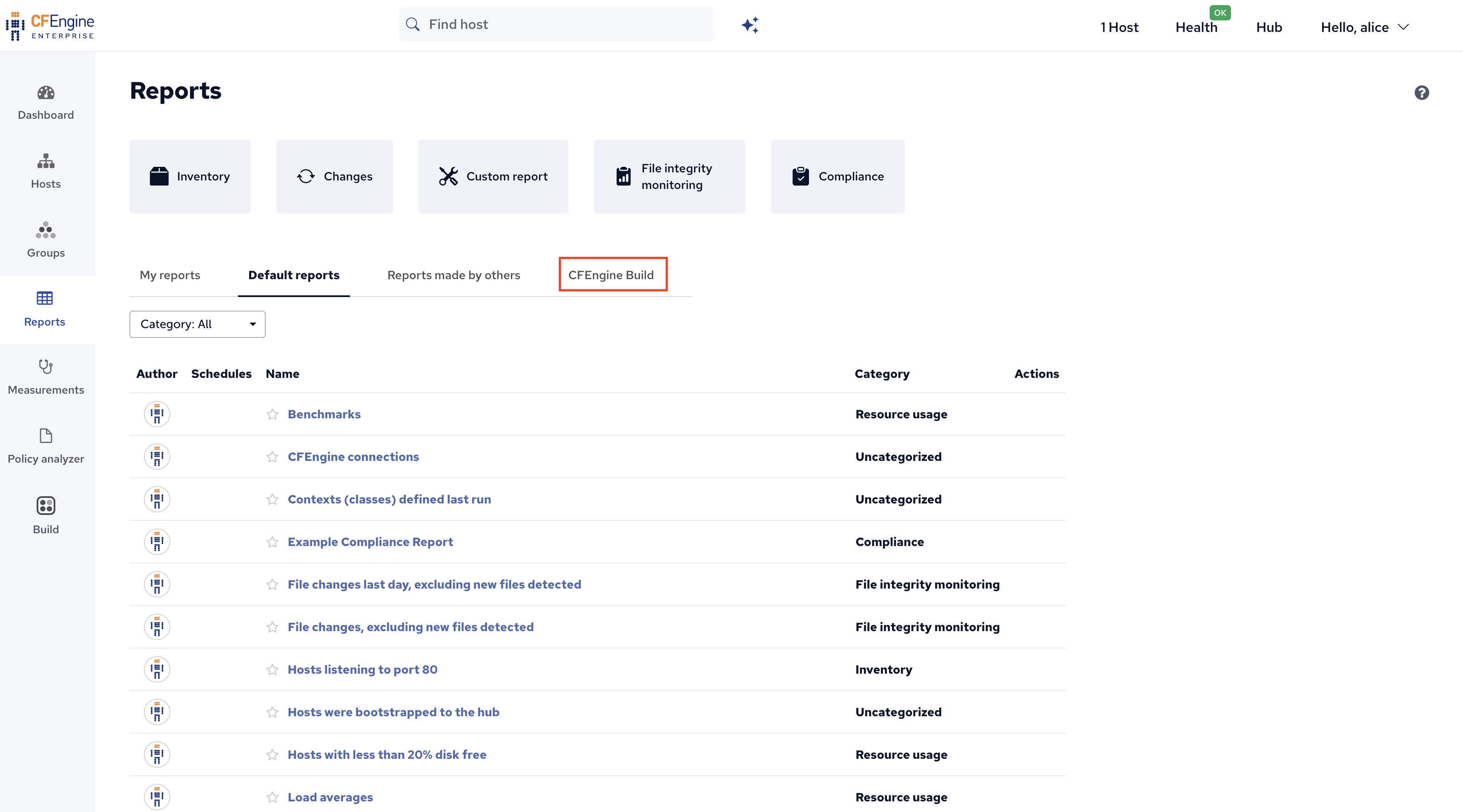Screen dimensions: 1463x812
Task: Go to the Hub link
Action: [x=1269, y=27]
